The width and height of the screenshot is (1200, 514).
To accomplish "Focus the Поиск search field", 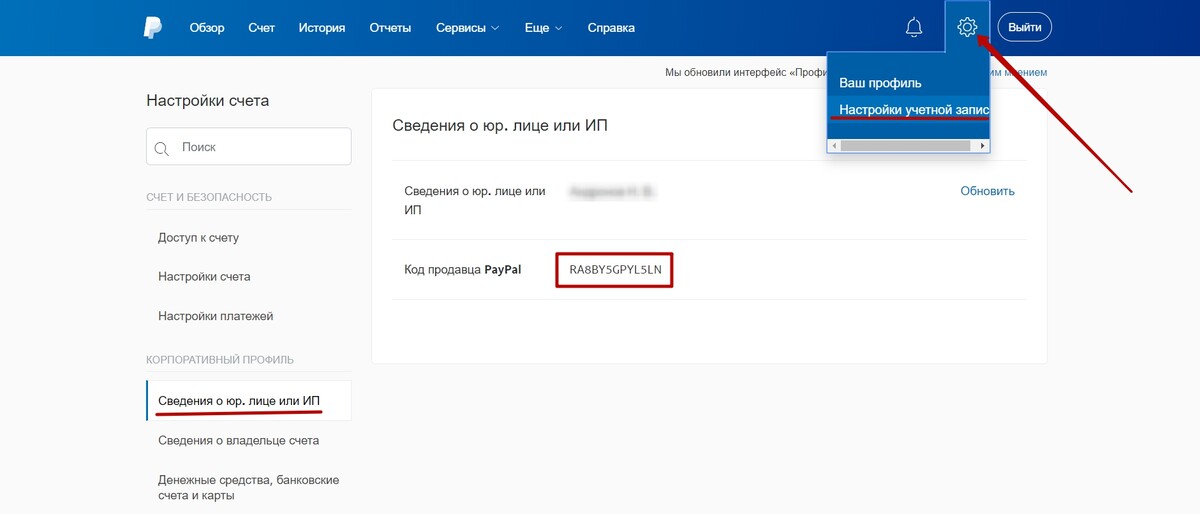I will [x=249, y=147].
